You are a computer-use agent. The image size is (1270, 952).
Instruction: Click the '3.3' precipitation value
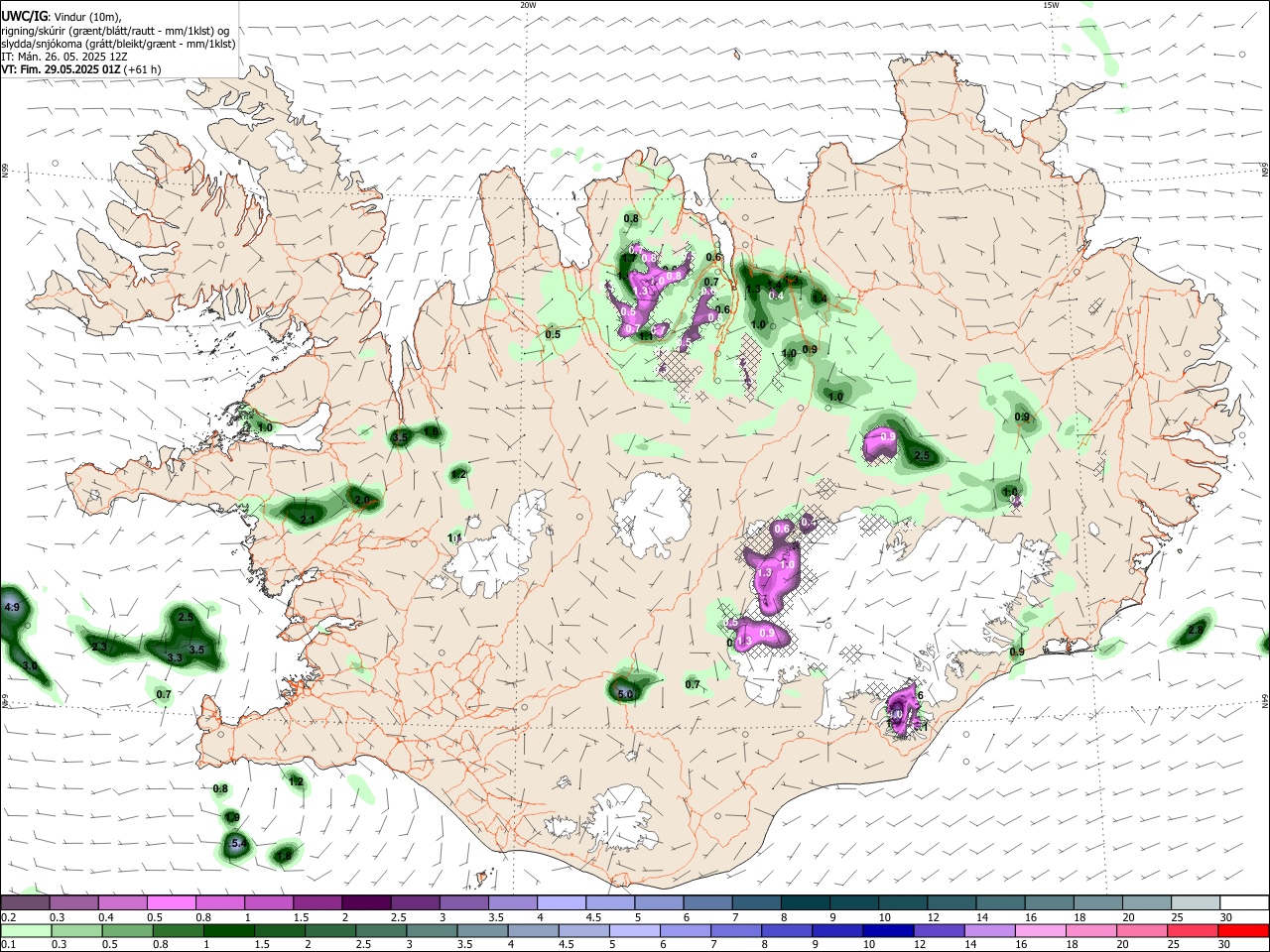[x=174, y=657]
